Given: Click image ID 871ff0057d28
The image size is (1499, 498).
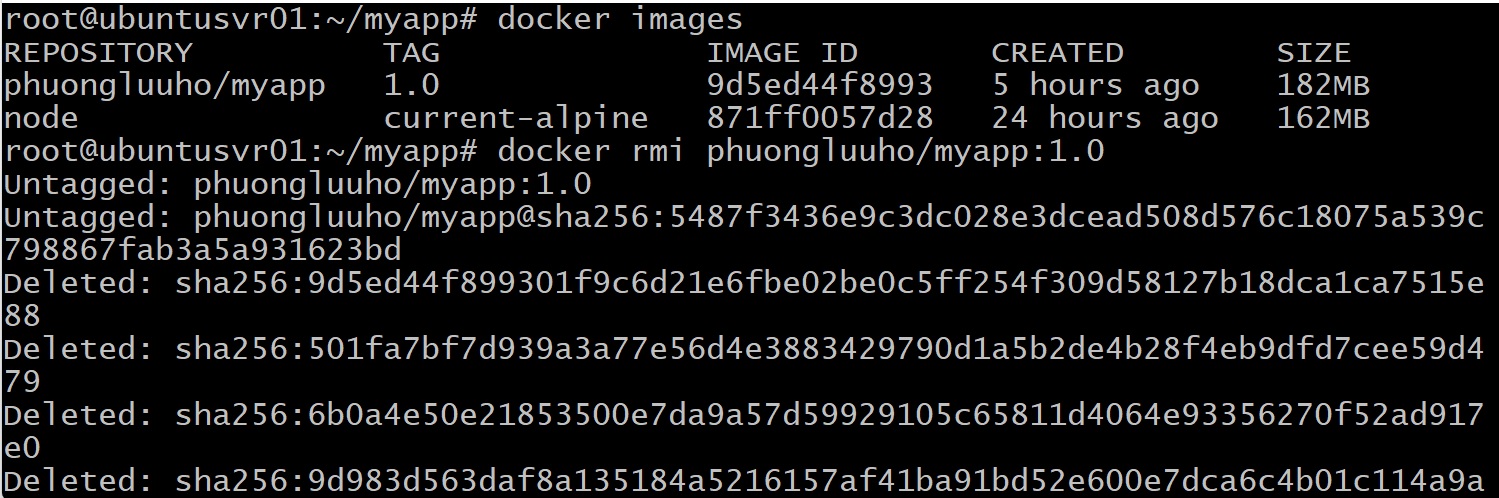Looking at the screenshot, I should point(819,119).
